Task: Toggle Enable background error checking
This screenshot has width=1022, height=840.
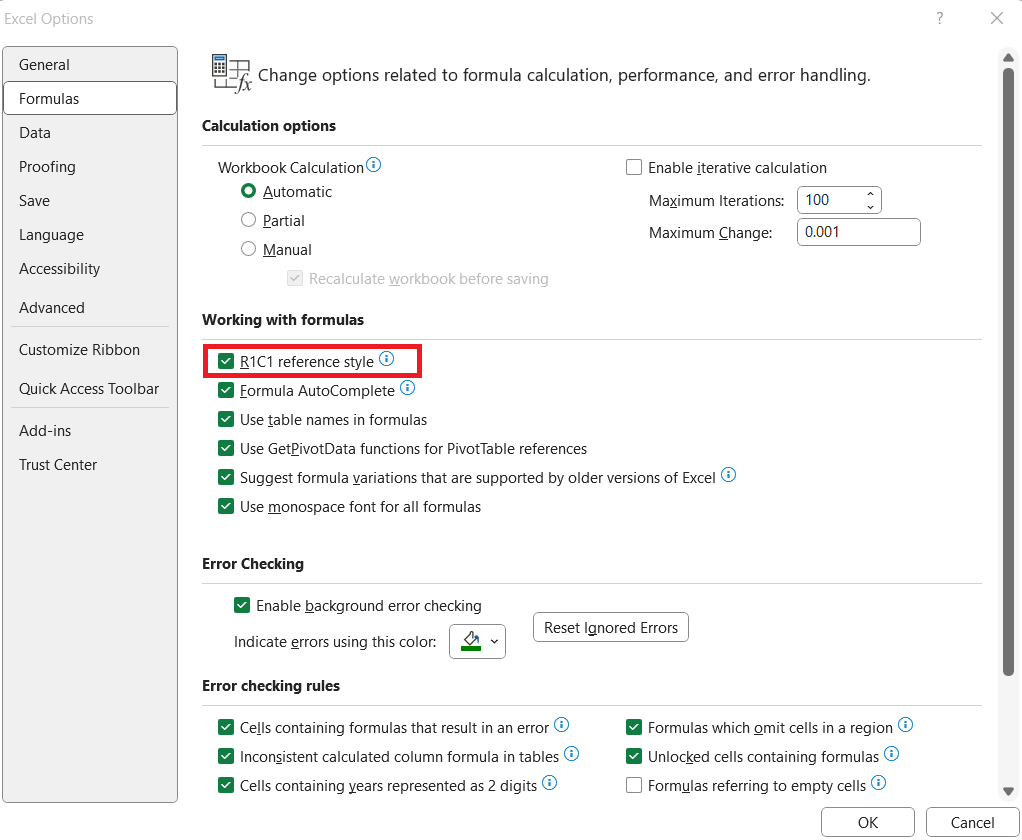Action: tap(242, 605)
